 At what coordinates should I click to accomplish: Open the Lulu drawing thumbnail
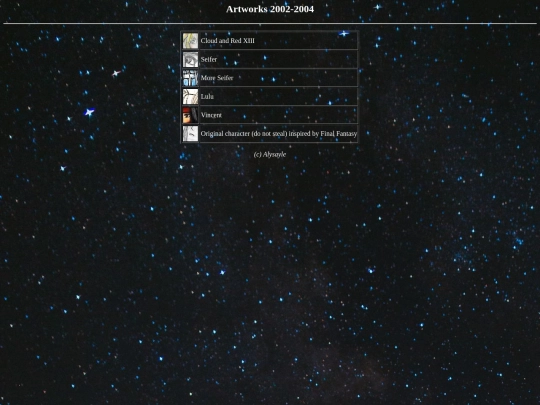click(x=190, y=97)
